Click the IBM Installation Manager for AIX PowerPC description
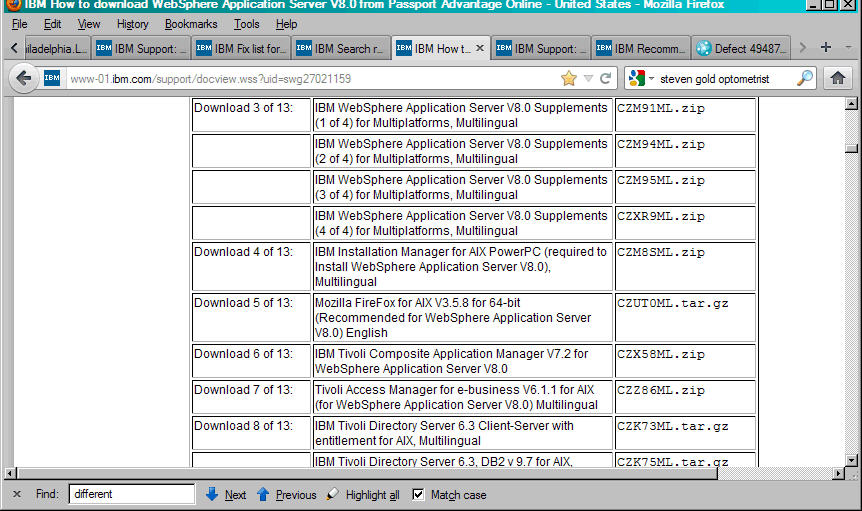Image resolution: width=862 pixels, height=511 pixels. click(462, 266)
